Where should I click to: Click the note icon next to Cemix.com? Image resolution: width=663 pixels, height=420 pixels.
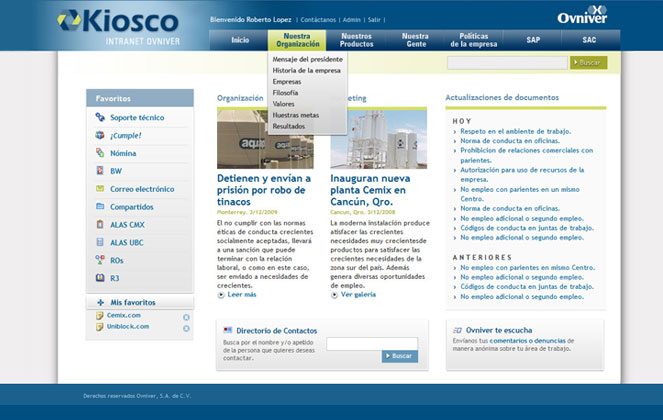[99, 316]
